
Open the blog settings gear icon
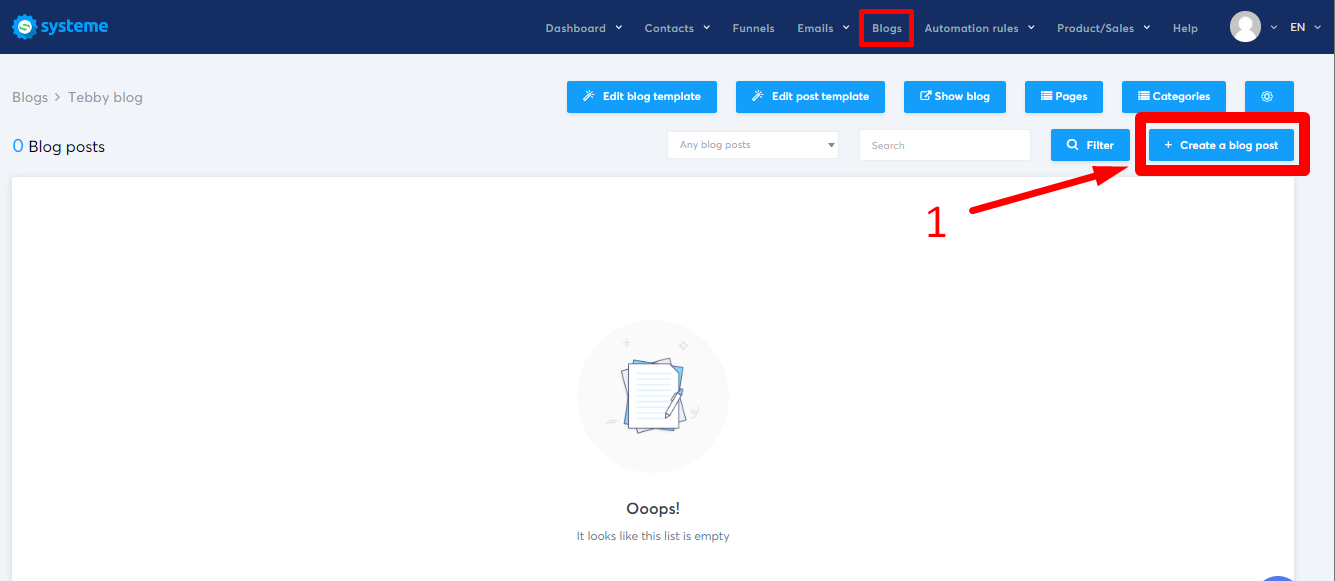tap(1268, 96)
